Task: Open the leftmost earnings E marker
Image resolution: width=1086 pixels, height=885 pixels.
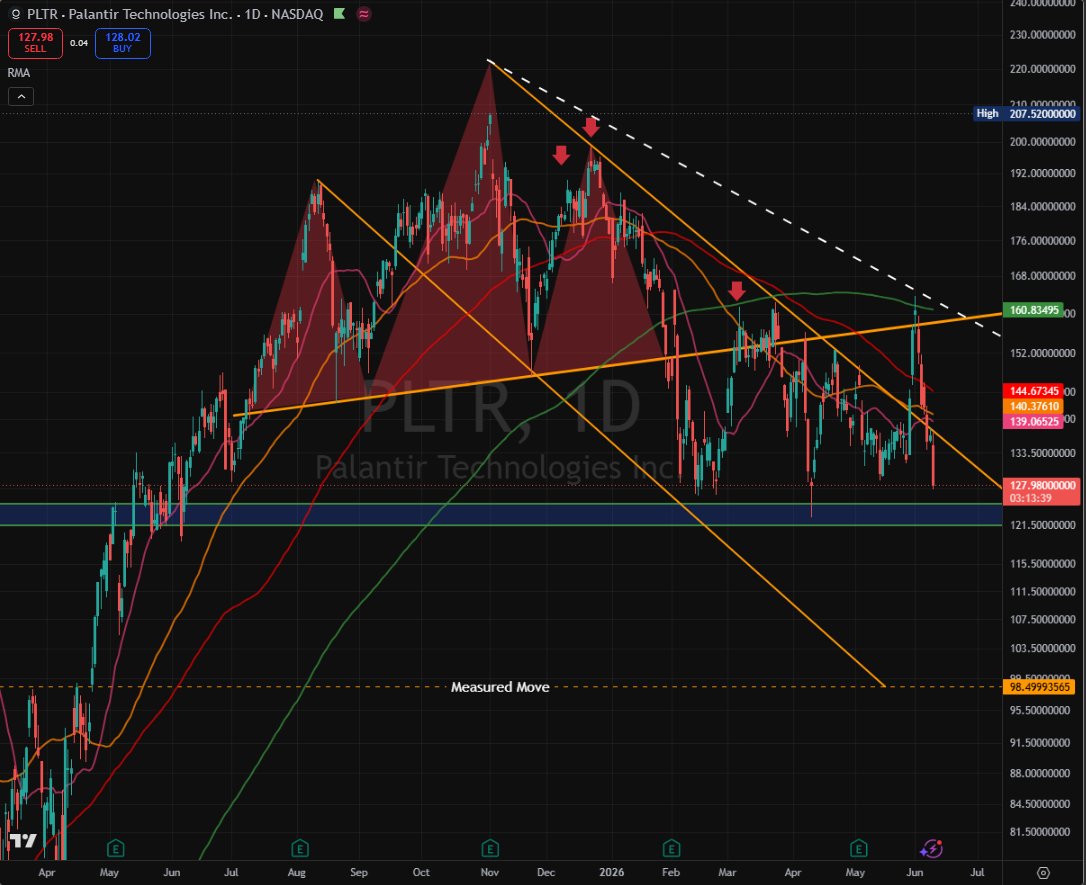Action: tap(116, 848)
